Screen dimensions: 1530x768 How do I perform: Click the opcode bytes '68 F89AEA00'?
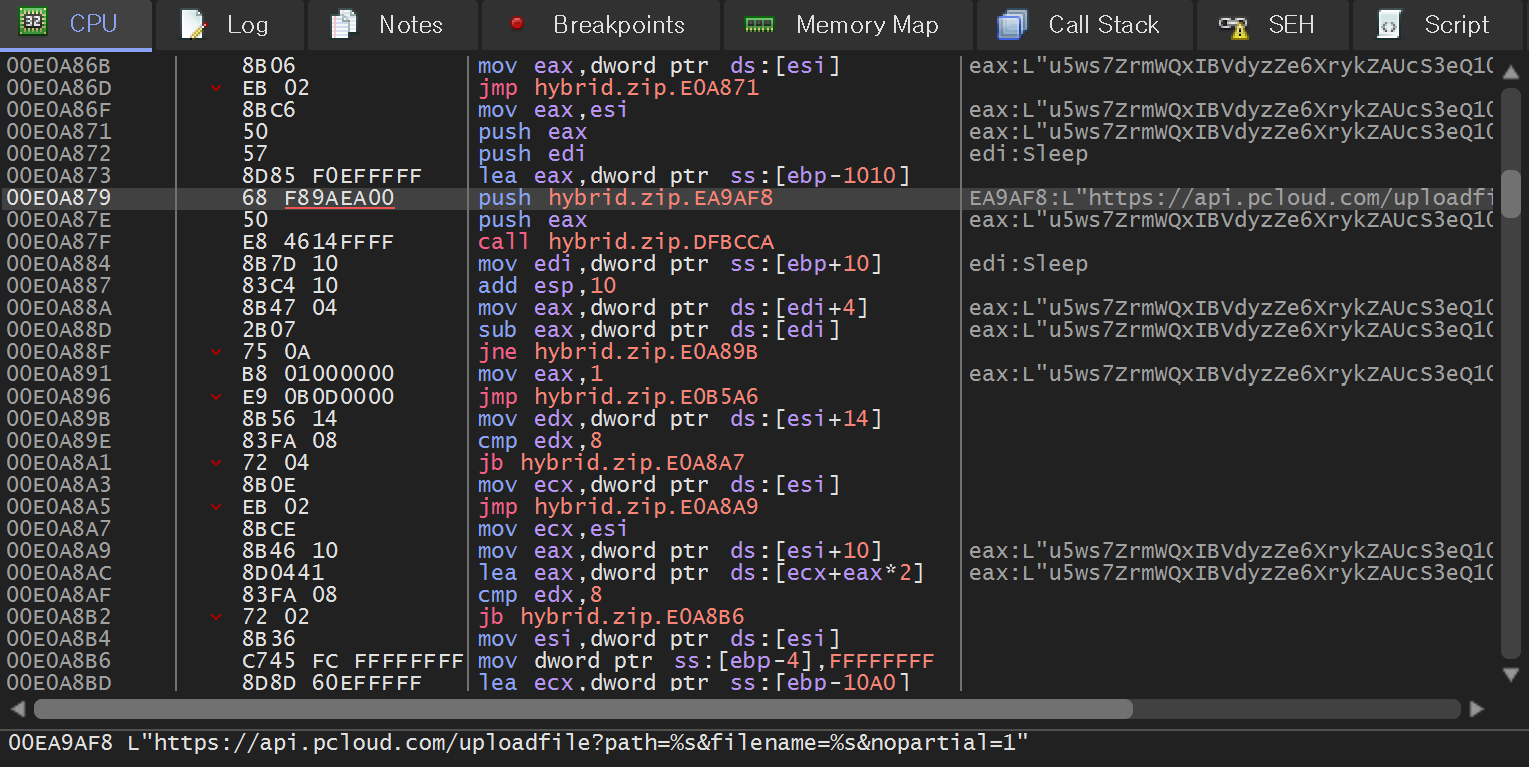(x=318, y=198)
